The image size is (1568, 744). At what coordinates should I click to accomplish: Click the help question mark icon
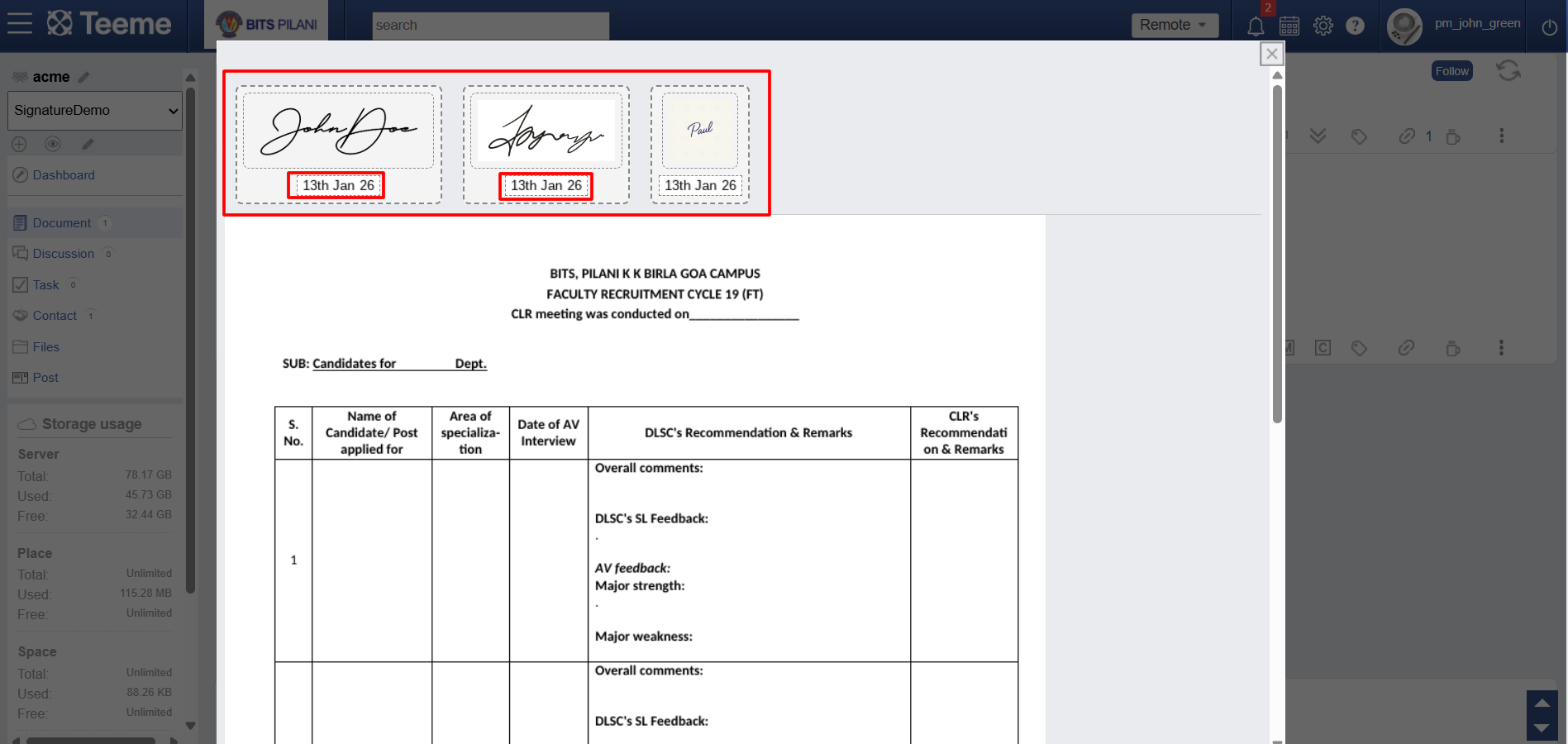point(1355,26)
